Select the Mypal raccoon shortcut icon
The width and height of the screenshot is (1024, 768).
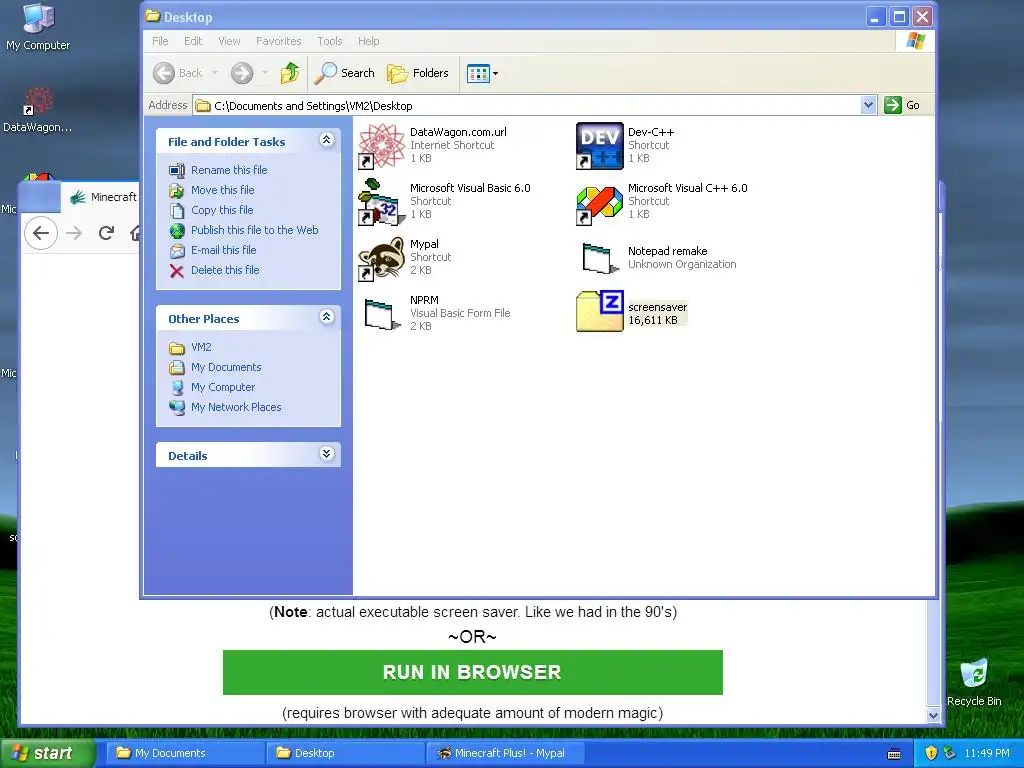(x=381, y=259)
